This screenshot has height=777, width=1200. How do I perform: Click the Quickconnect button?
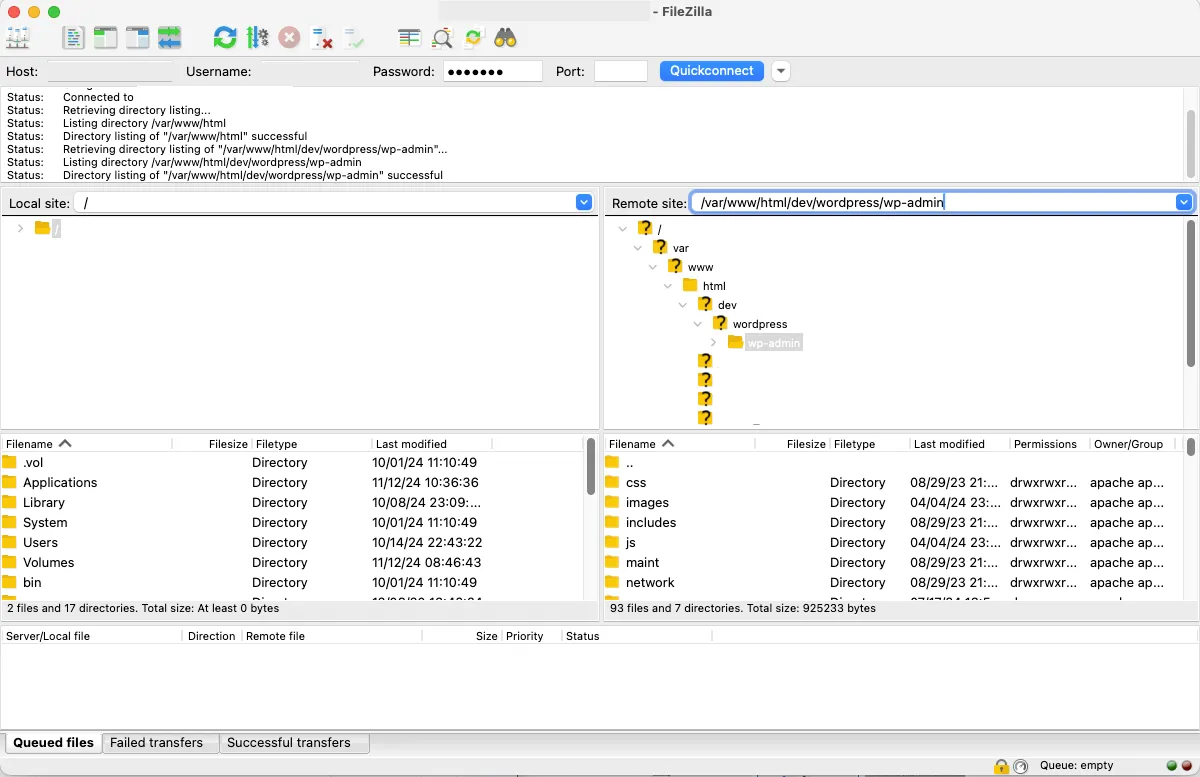coord(711,71)
